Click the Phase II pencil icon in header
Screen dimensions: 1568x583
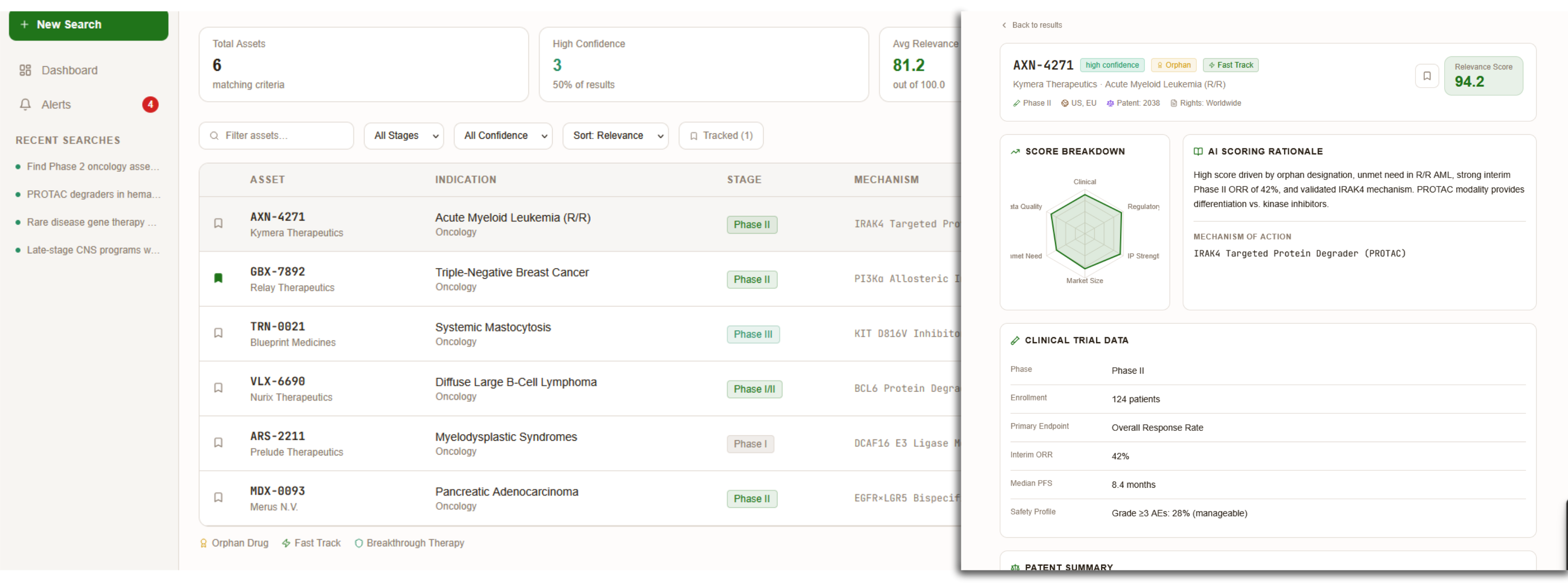pyautogui.click(x=1017, y=103)
